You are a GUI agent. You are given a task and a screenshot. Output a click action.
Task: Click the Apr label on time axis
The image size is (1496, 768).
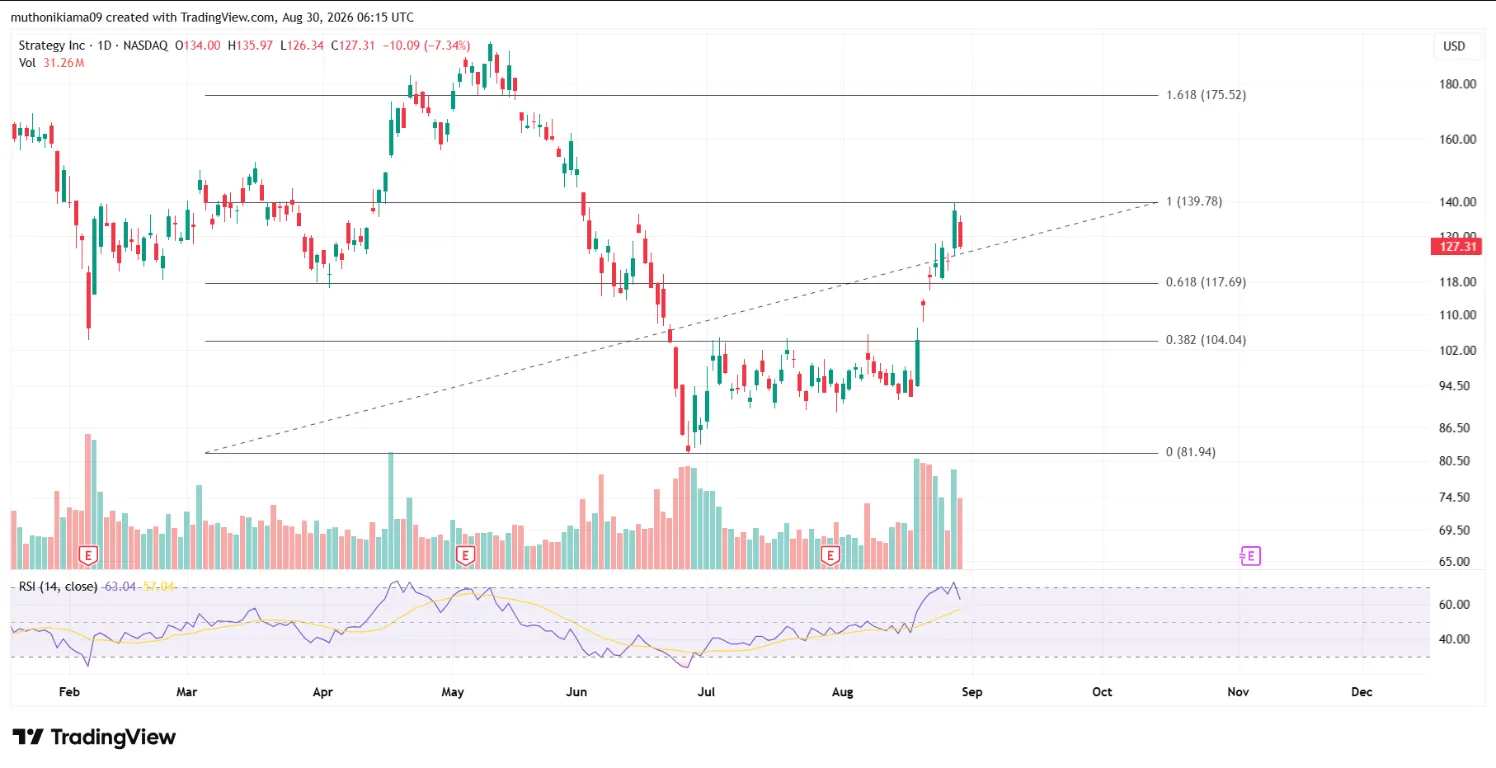pyautogui.click(x=322, y=692)
